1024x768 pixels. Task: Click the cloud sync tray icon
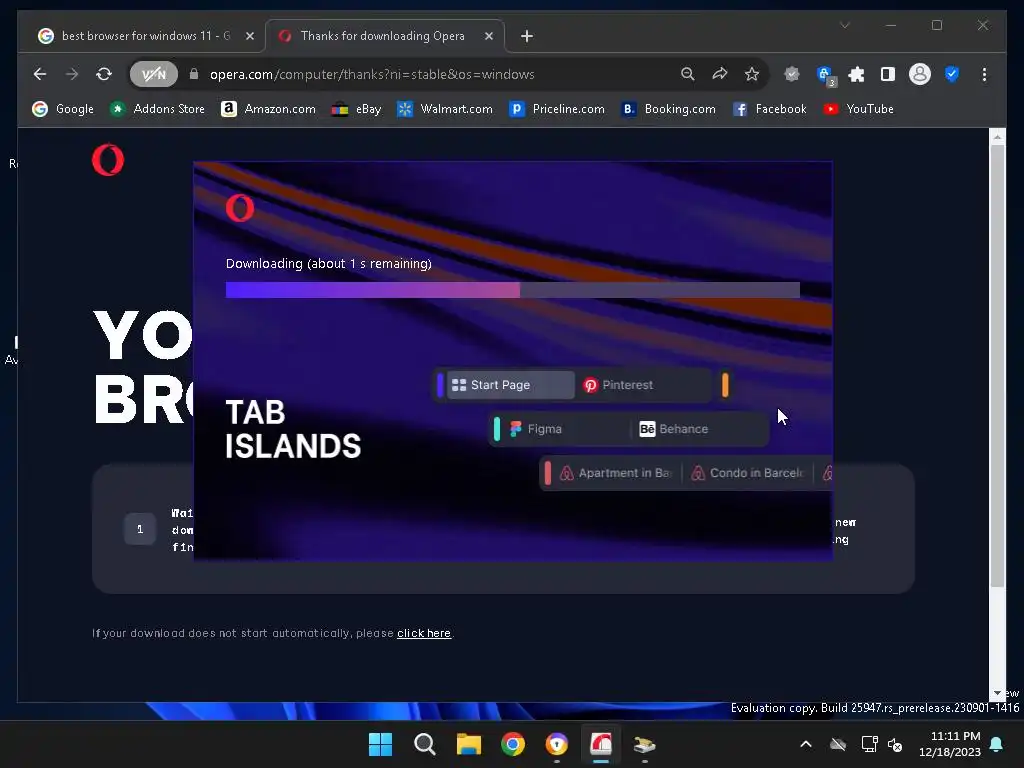click(838, 744)
